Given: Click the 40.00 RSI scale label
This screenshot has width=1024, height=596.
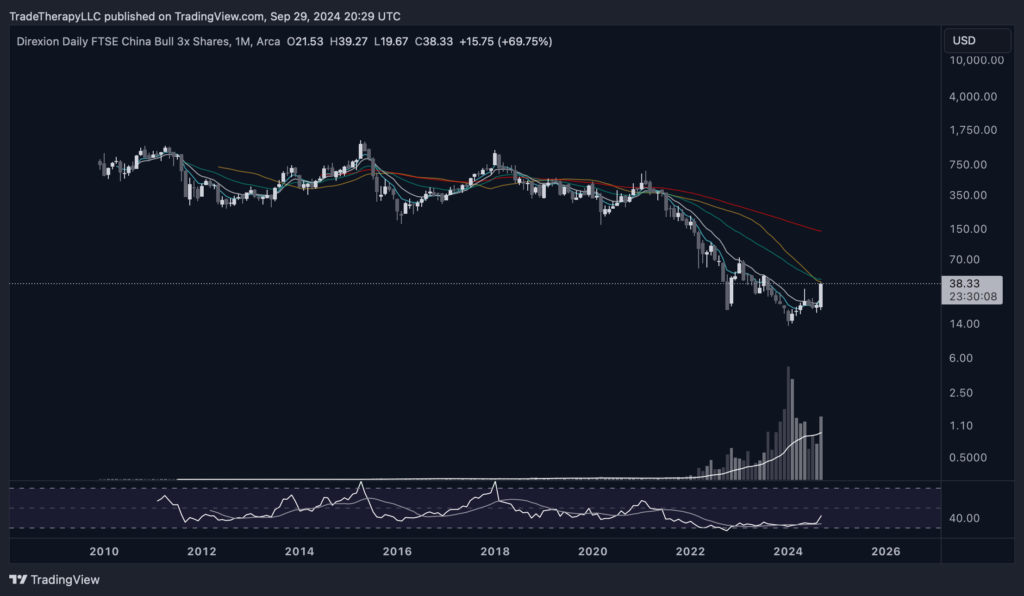Looking at the screenshot, I should pos(964,519).
